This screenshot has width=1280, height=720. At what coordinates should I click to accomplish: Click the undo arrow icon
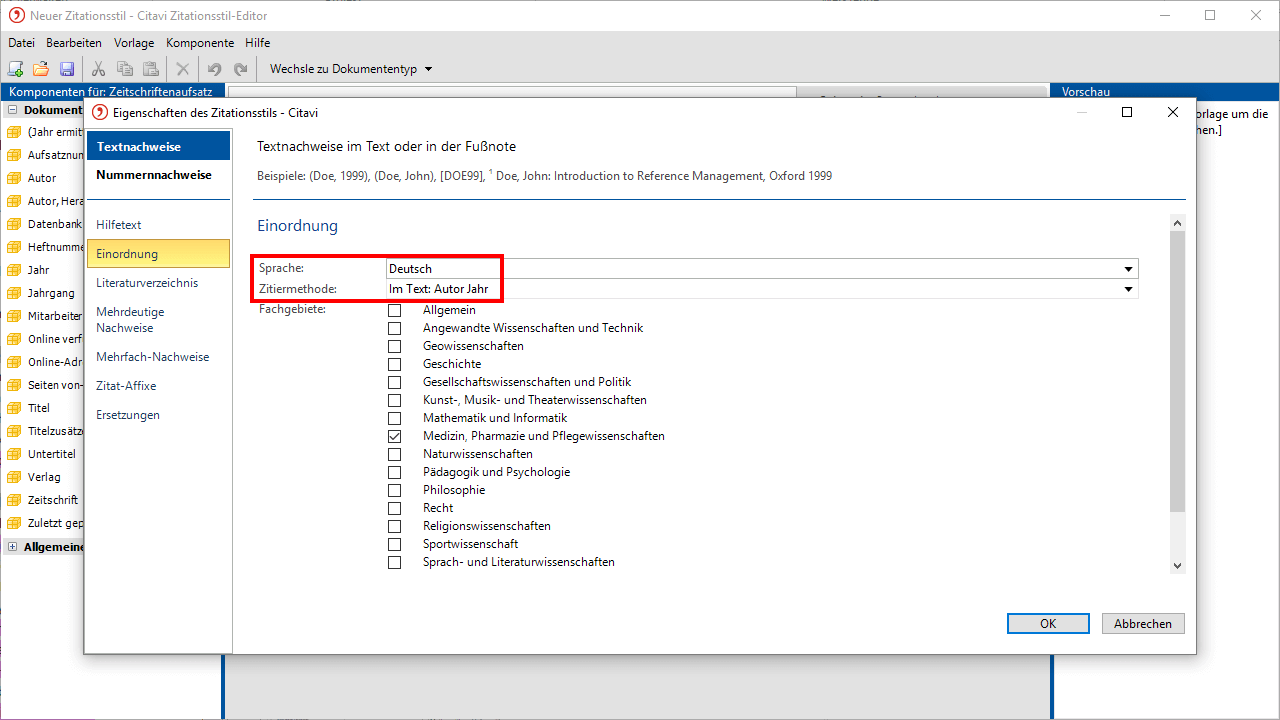(x=214, y=69)
